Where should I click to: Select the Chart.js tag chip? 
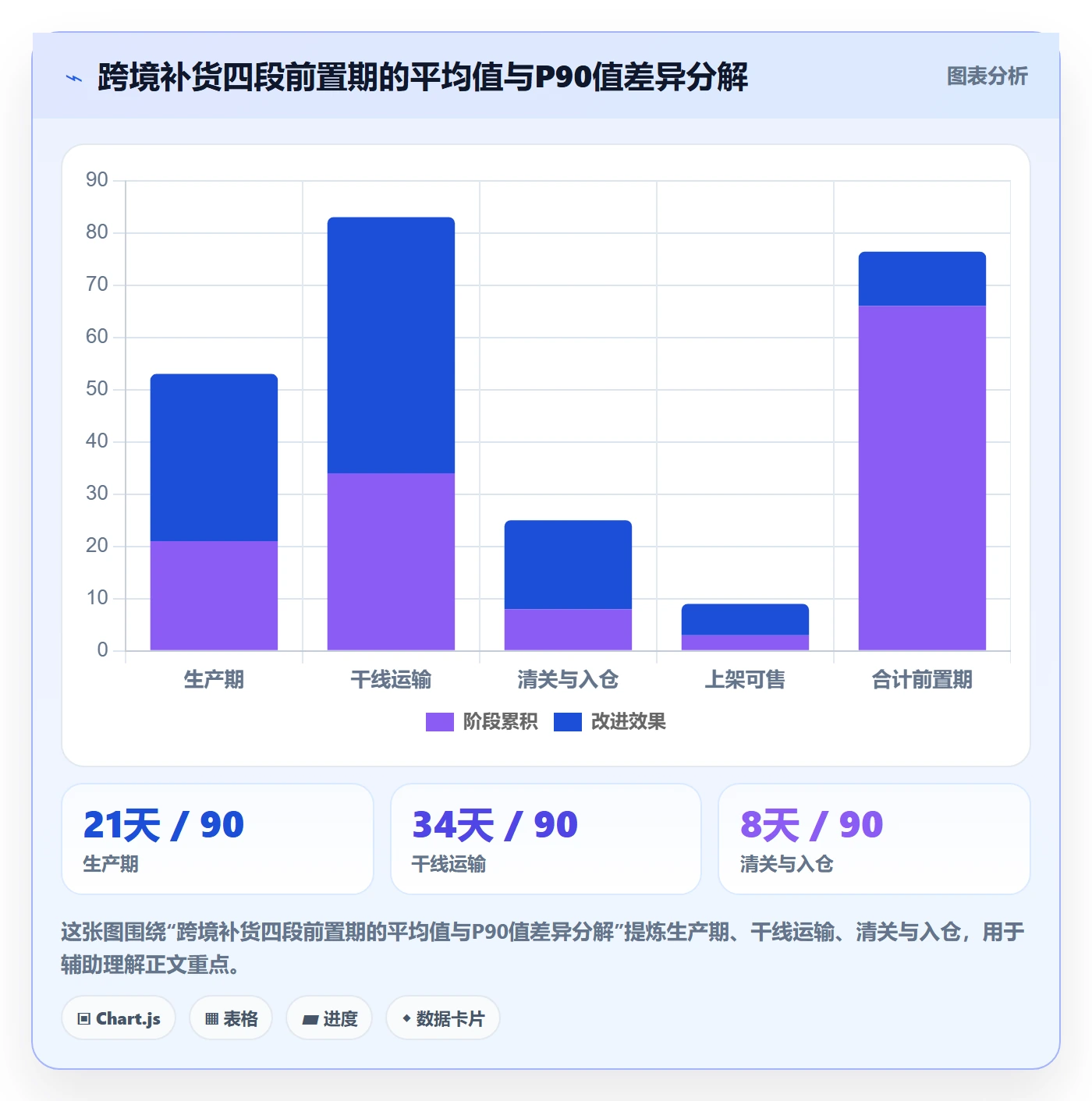(119, 1018)
